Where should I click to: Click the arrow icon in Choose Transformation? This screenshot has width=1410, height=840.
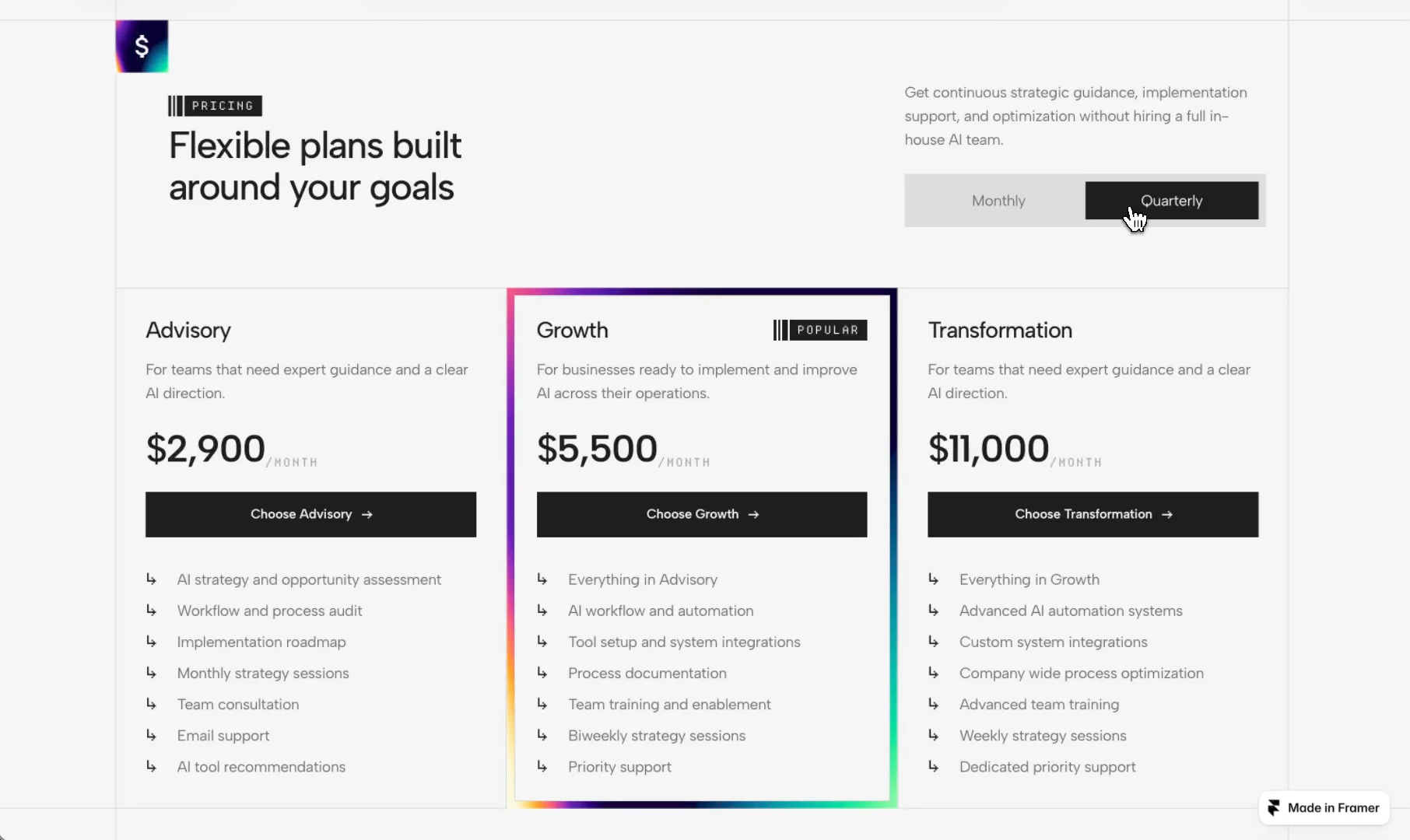tap(1166, 514)
